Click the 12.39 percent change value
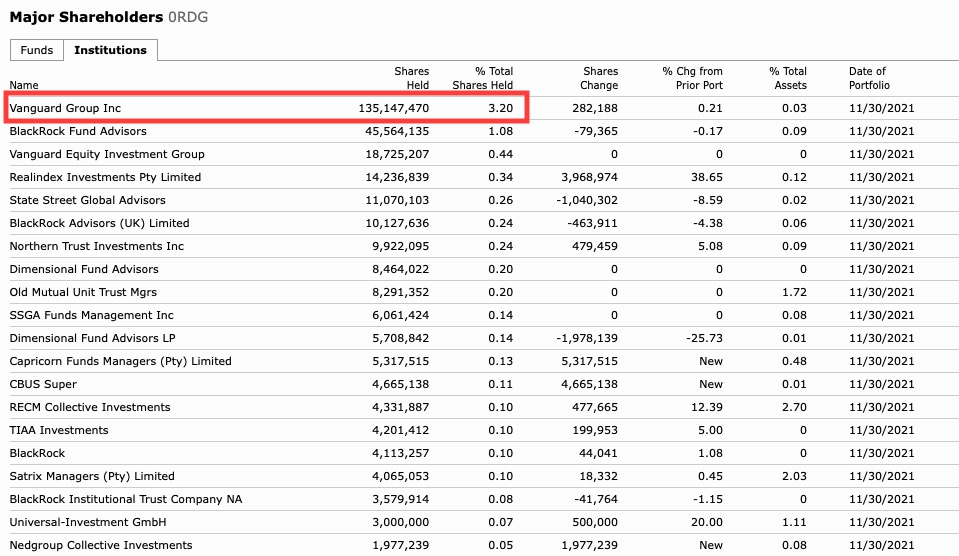The width and height of the screenshot is (959, 556). [707, 407]
